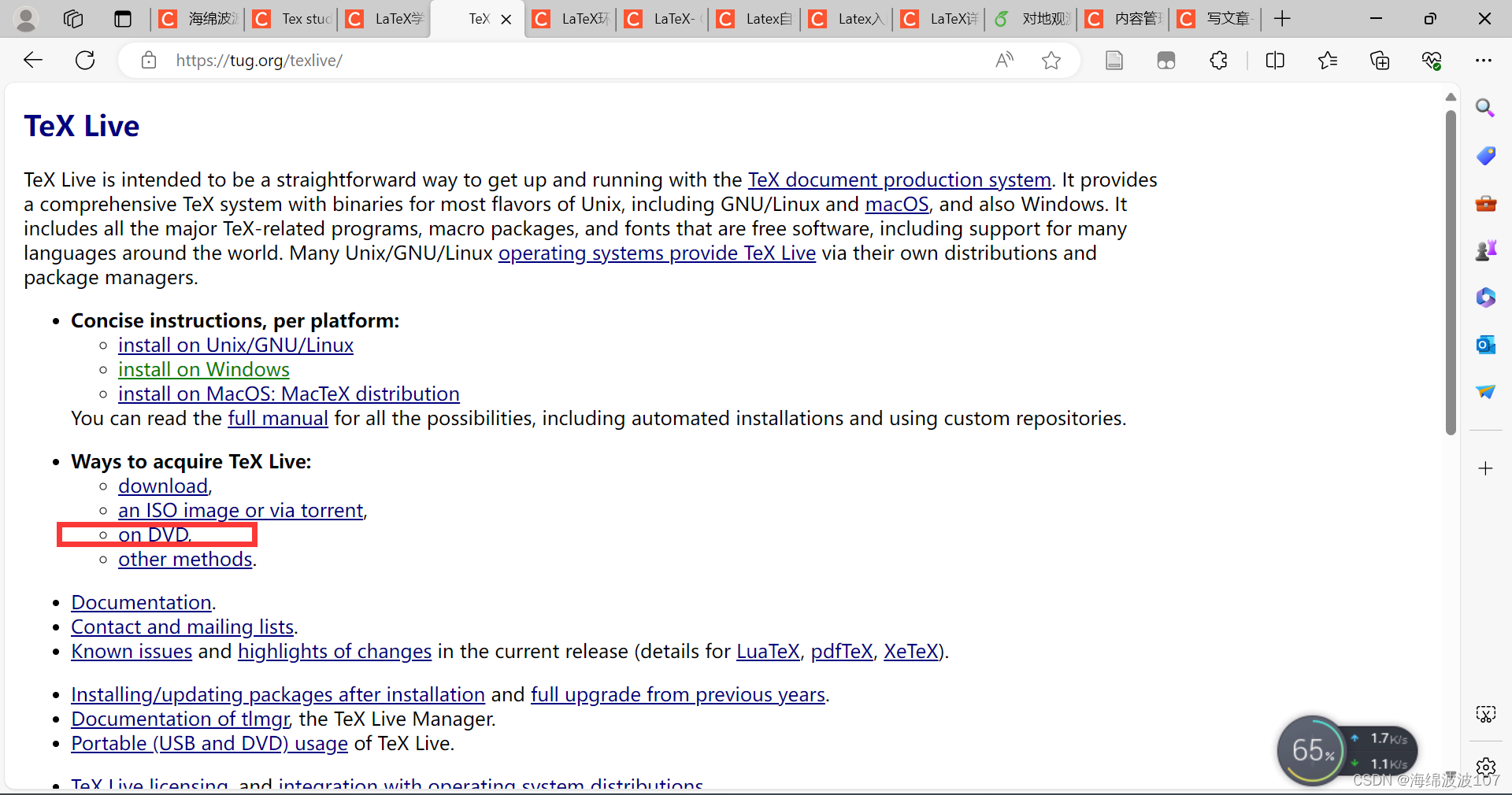This screenshot has height=795, width=1512.
Task: Close the active TeX tab
Action: pyautogui.click(x=506, y=20)
